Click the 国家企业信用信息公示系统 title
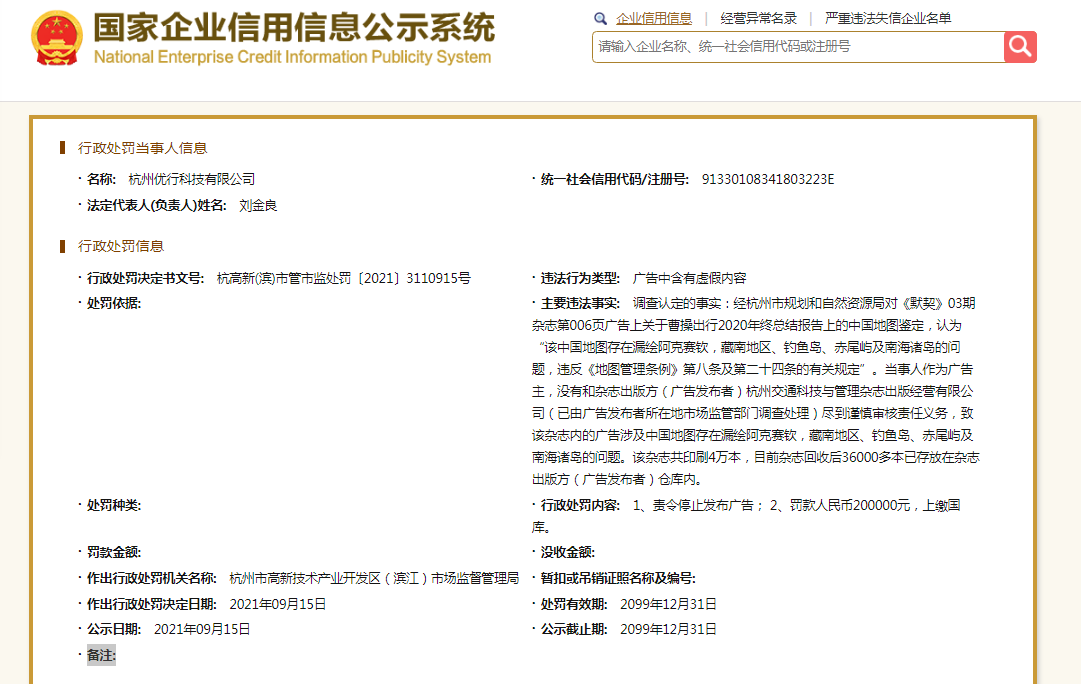 pyautogui.click(x=294, y=27)
